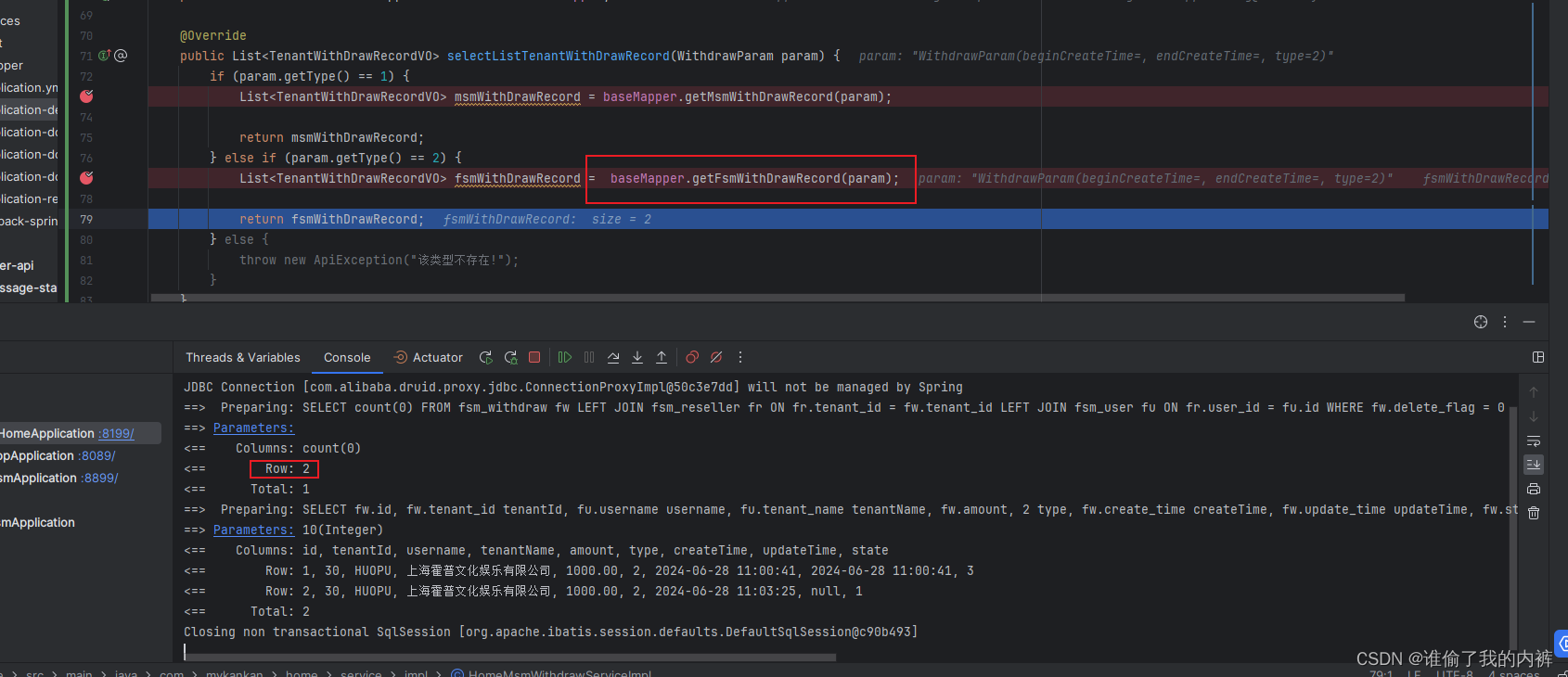Open the :8199/ port link
This screenshot has width=1568, height=677.
point(117,433)
